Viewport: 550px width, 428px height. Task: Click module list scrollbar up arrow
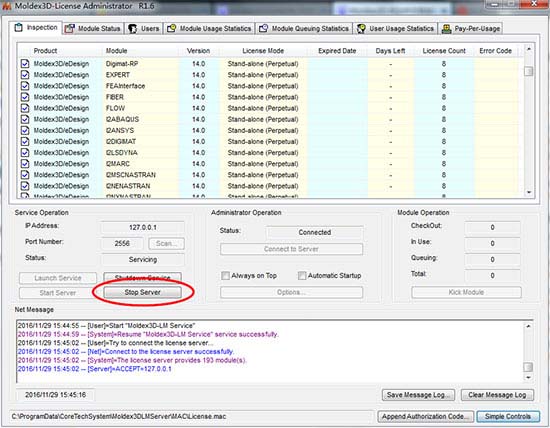[x=529, y=49]
